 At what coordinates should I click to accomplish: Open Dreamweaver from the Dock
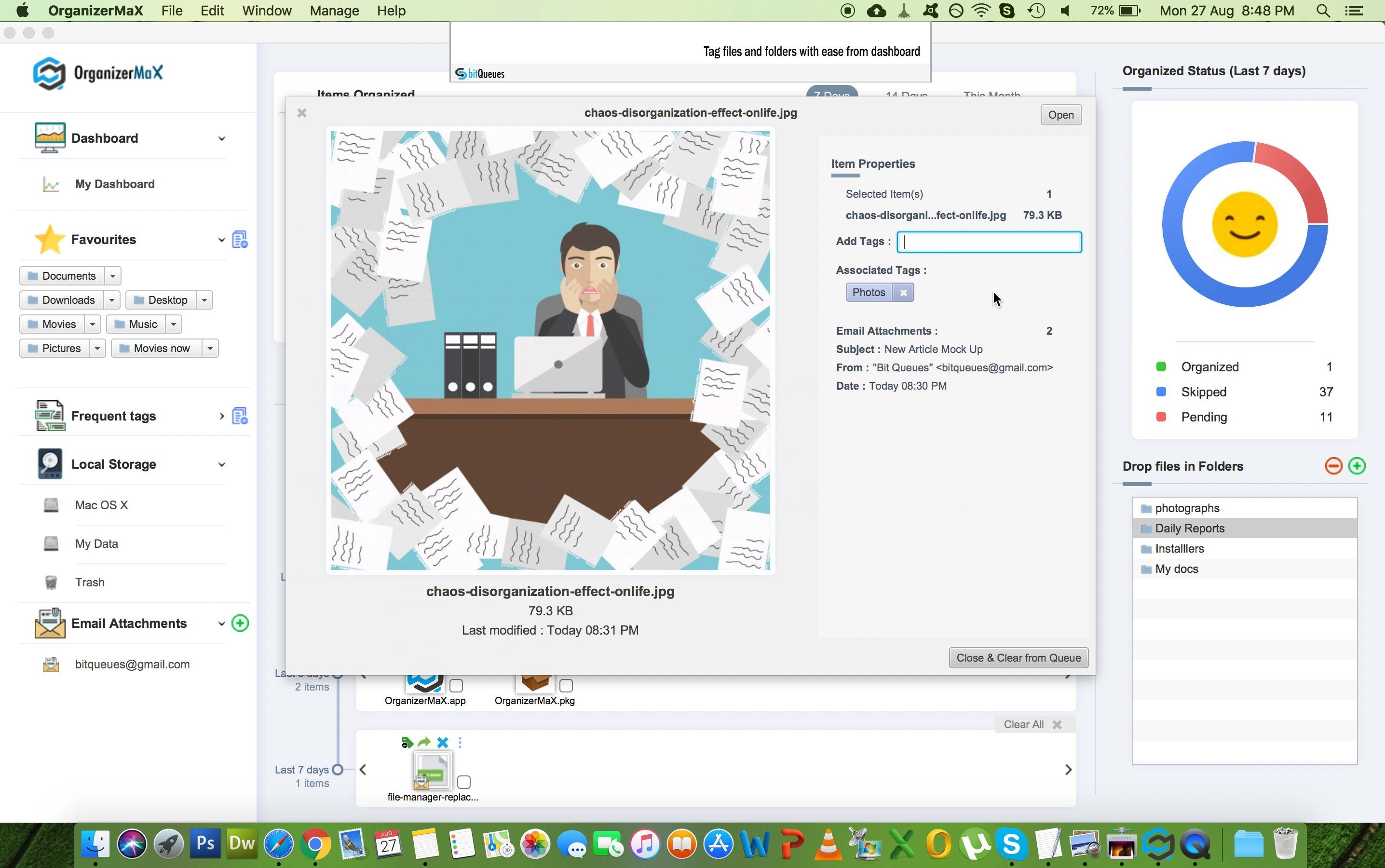(242, 844)
